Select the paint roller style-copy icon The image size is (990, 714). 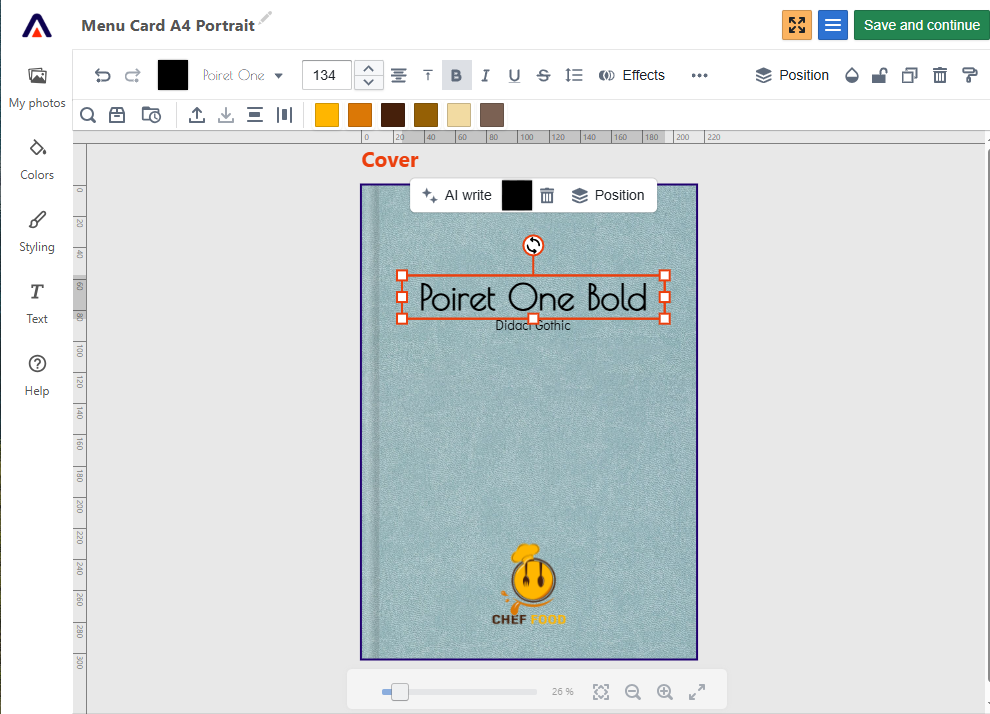pyautogui.click(x=968, y=75)
